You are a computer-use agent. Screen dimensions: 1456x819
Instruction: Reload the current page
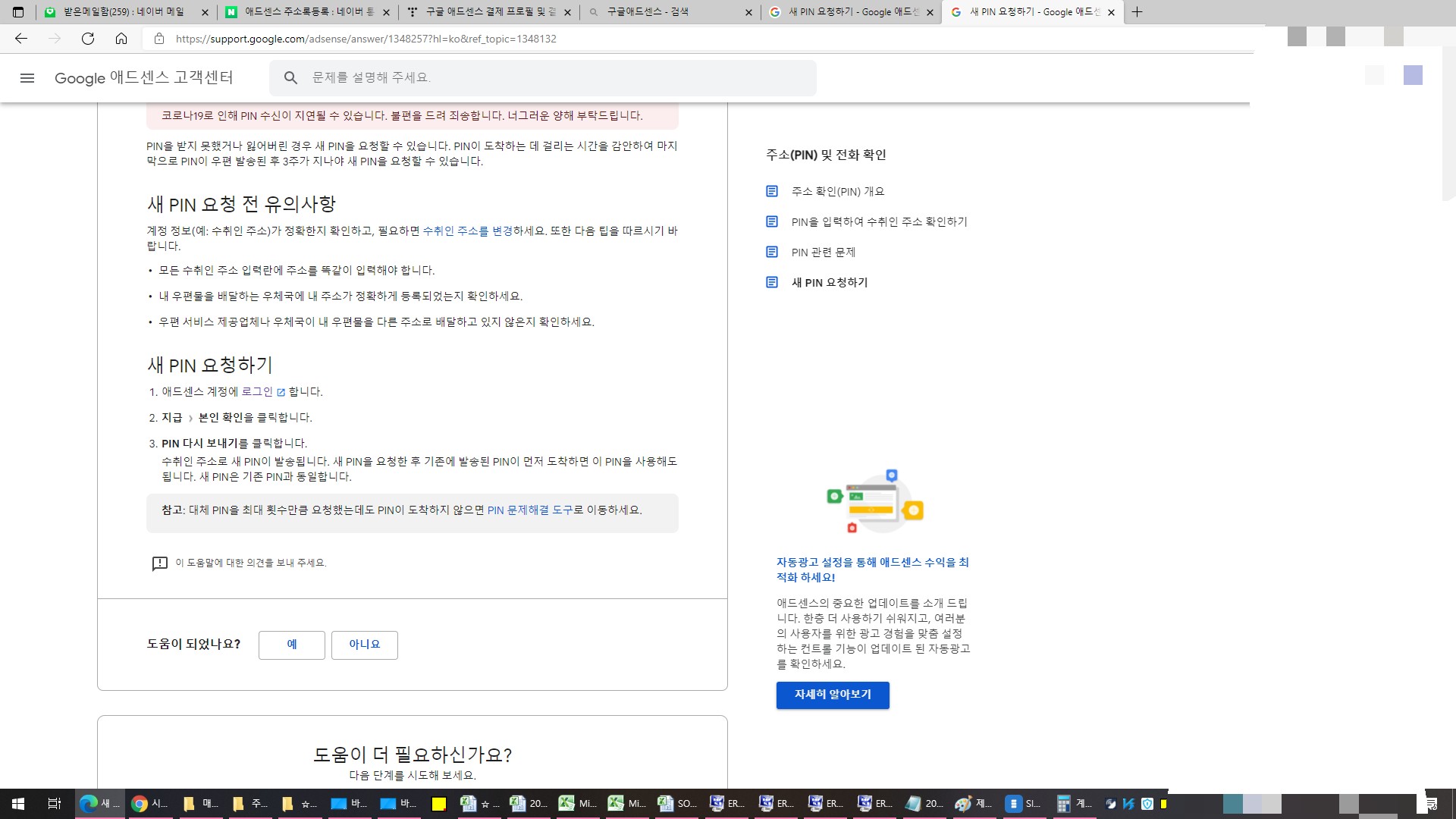point(88,39)
